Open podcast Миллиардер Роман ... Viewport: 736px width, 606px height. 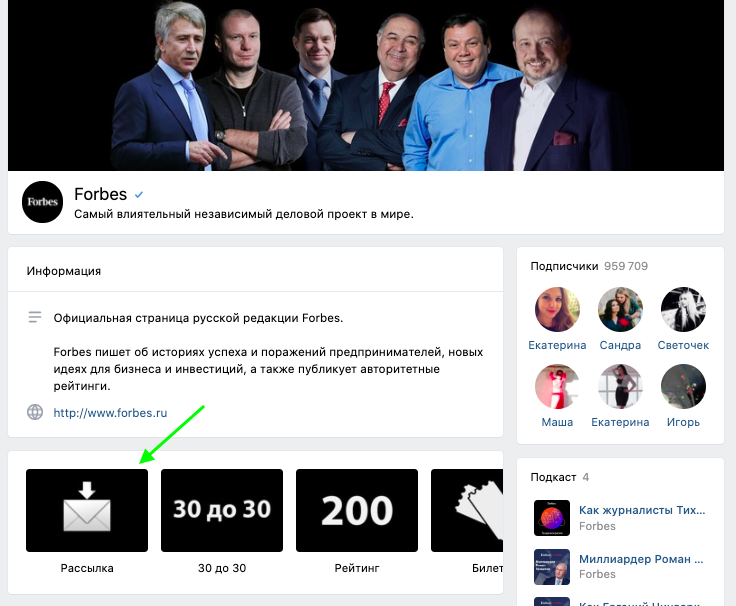[x=641, y=559]
